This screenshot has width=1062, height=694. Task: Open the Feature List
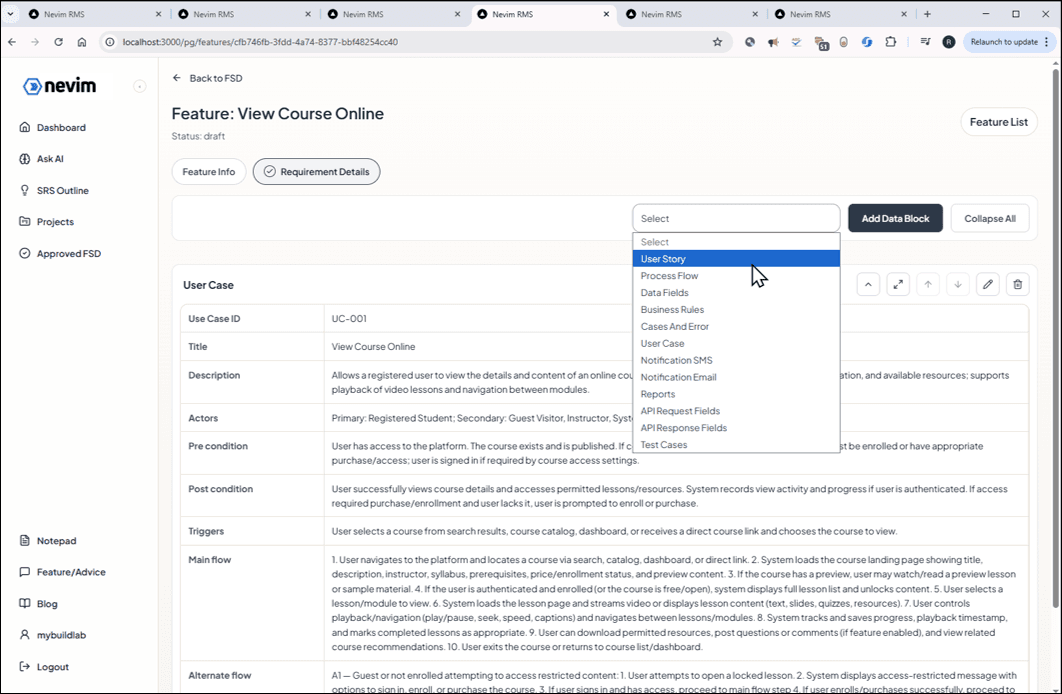pos(999,121)
